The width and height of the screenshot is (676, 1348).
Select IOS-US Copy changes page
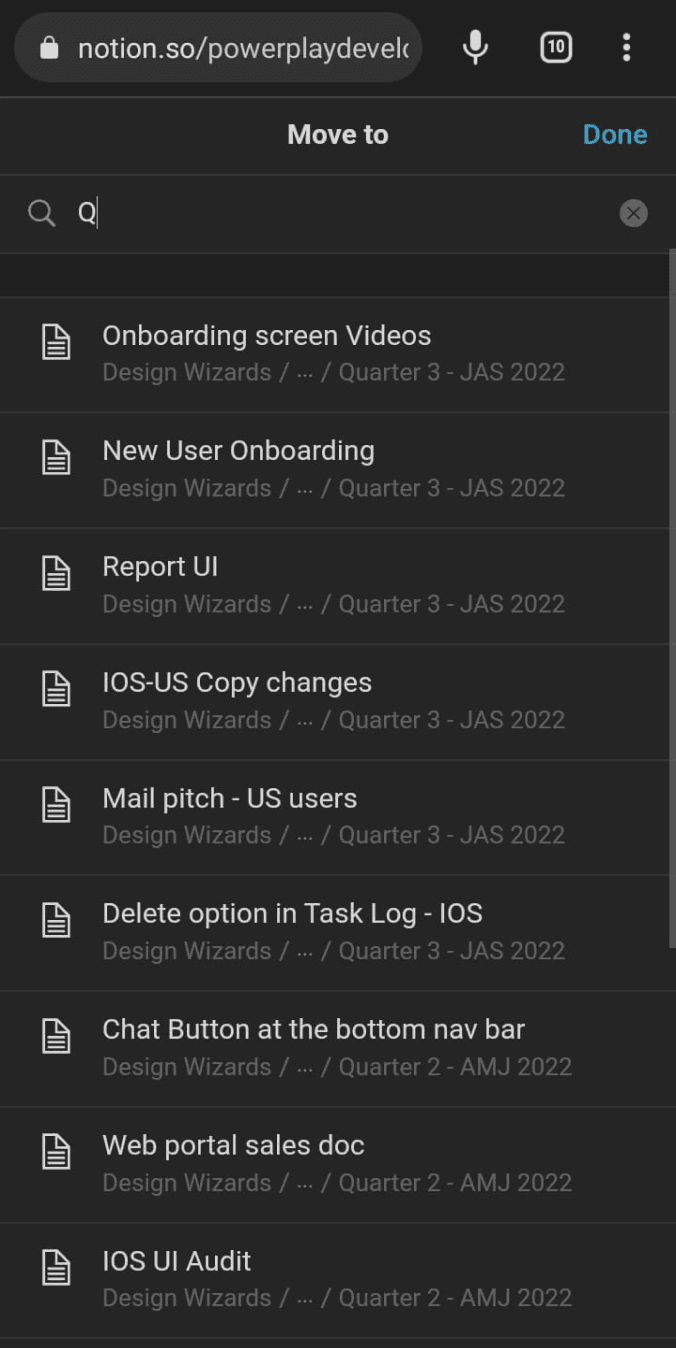pyautogui.click(x=338, y=701)
